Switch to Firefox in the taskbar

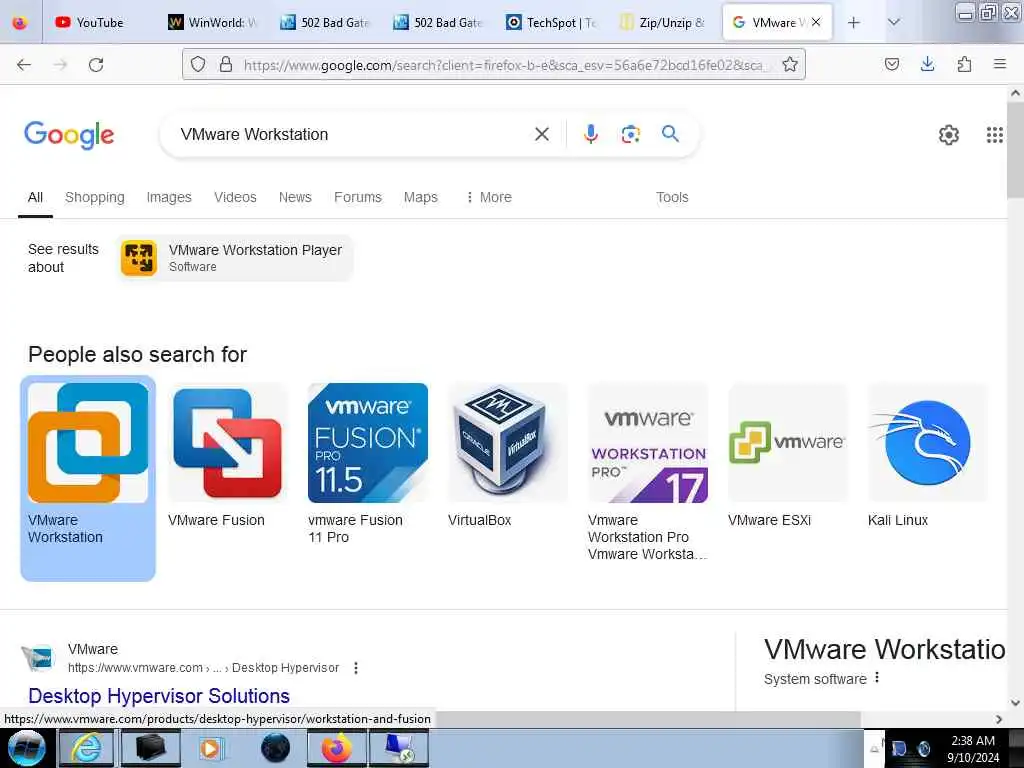pos(337,748)
